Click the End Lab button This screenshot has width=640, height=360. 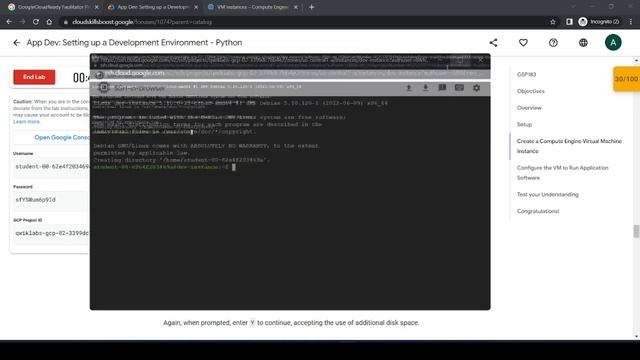[34, 77]
